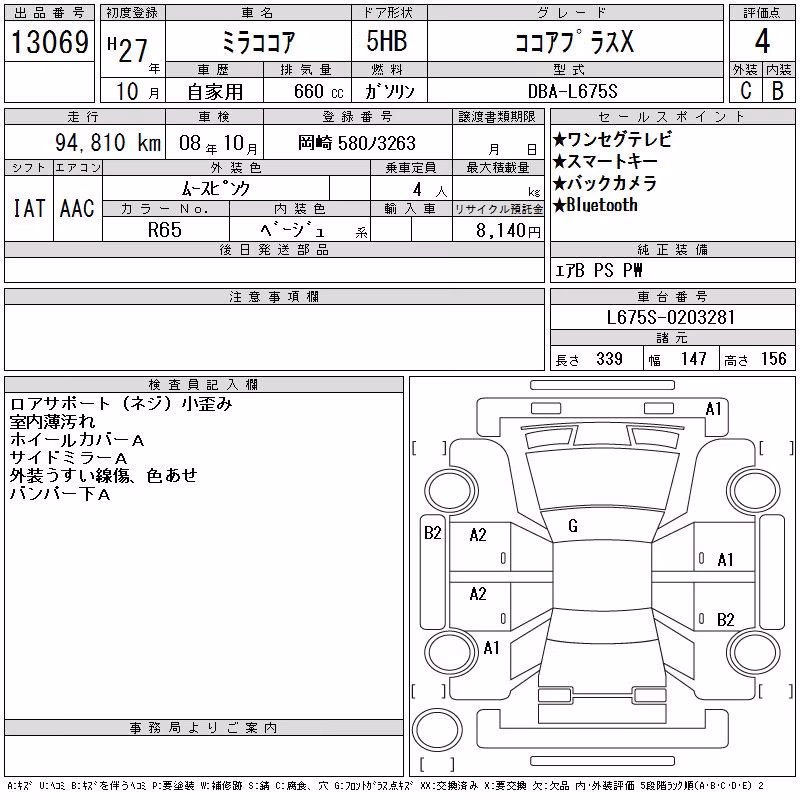
Task: Select the first registration year H27
Action: tap(128, 49)
